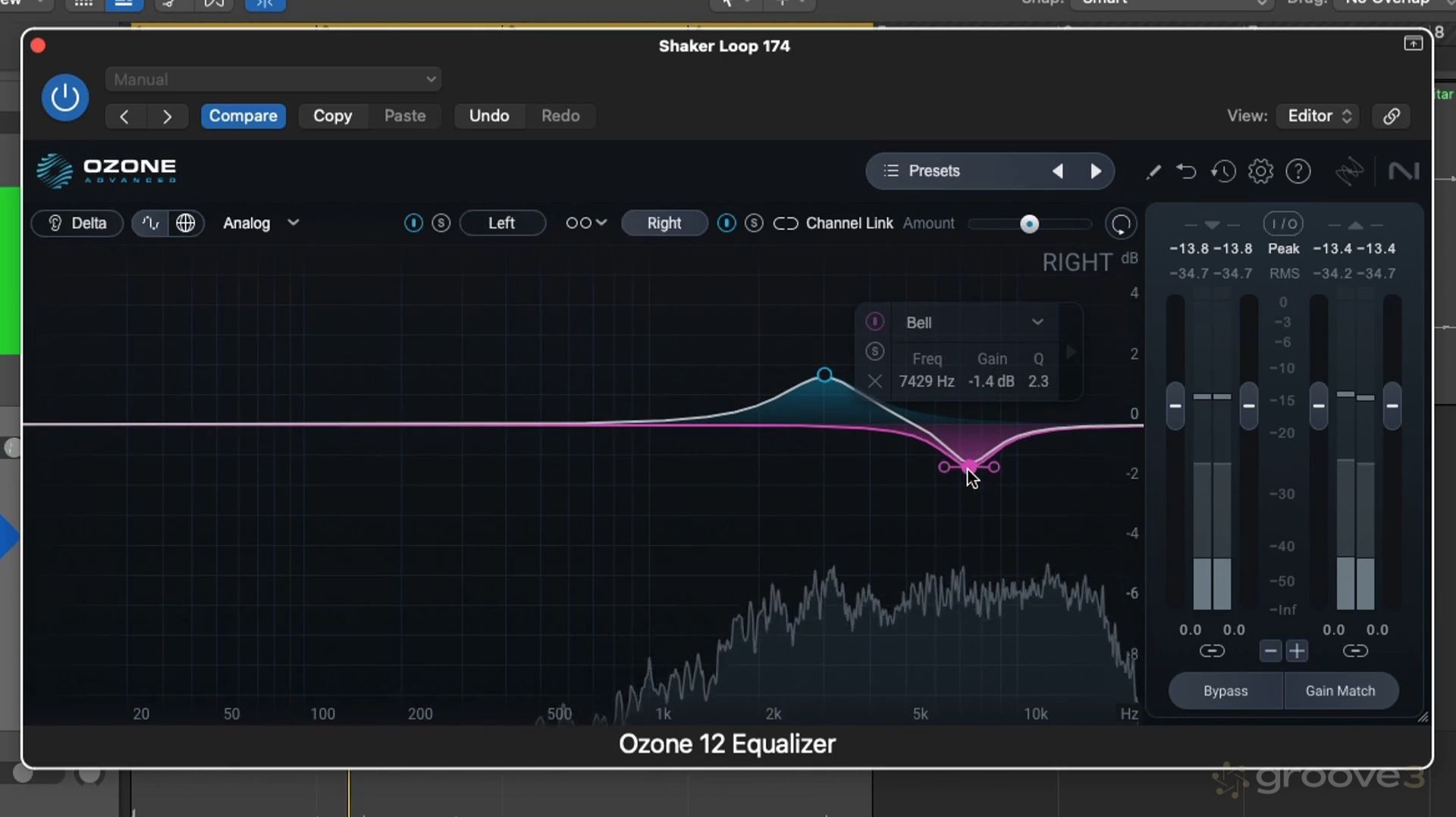Toggle the selected band power icon
Screen dimensions: 1456x817
click(875, 322)
